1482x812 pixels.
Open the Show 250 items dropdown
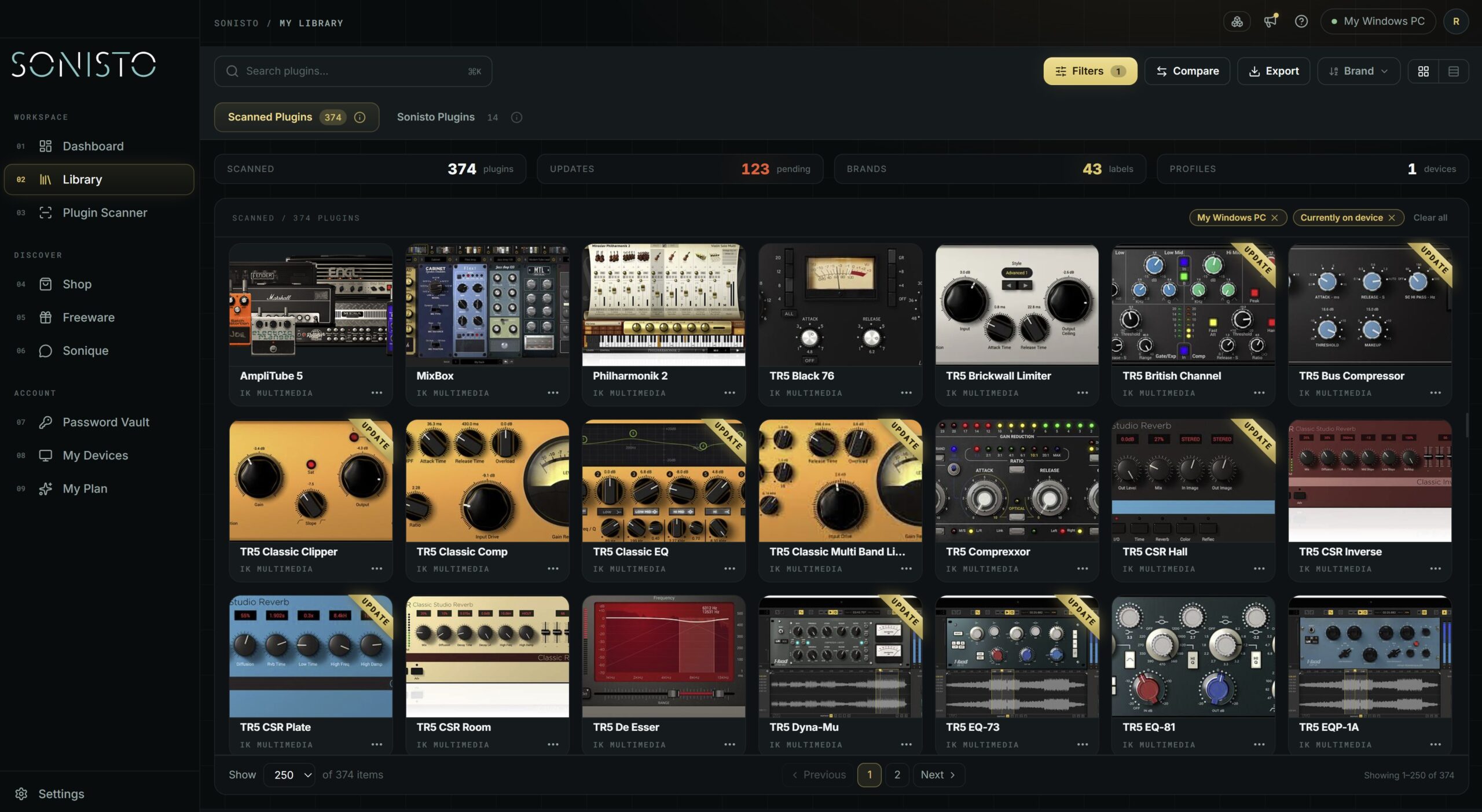(x=289, y=774)
